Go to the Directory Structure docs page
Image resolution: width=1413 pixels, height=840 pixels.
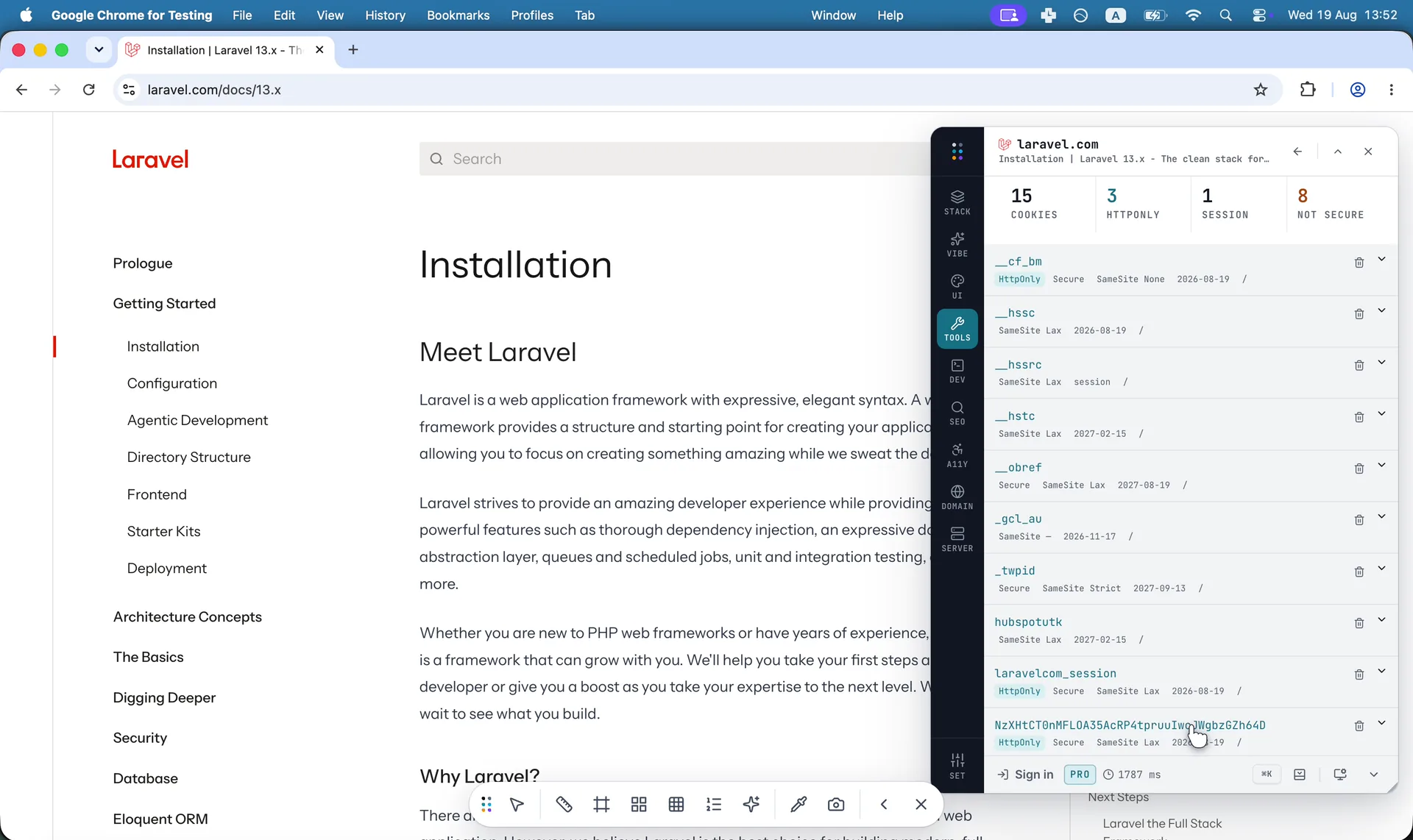point(188,457)
